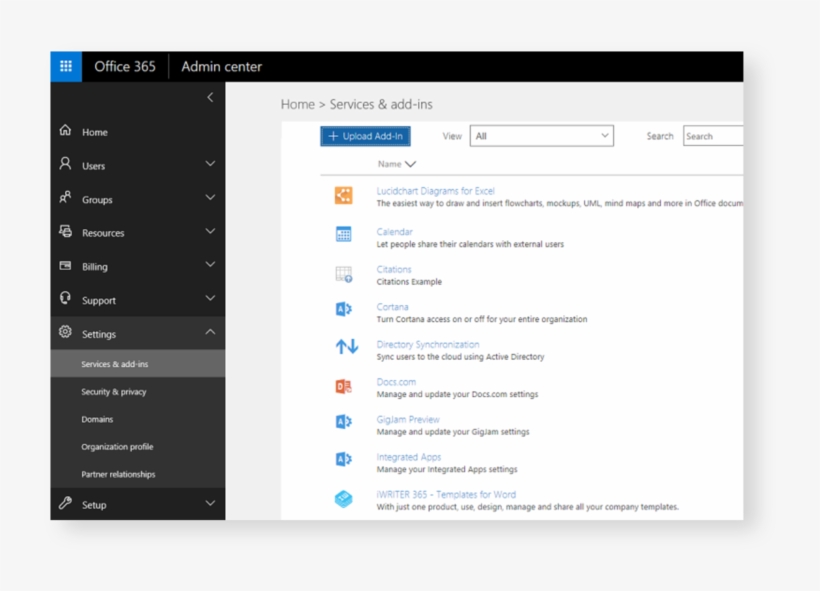Click 'Let people share their calendars' description
Viewport: 820px width, 591px height.
point(470,244)
